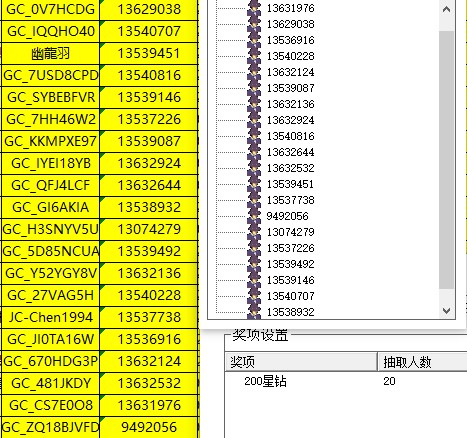Click spreadsheet cell GC_27VAG5H
Image resolution: width=467 pixels, height=438 pixels.
50,295
